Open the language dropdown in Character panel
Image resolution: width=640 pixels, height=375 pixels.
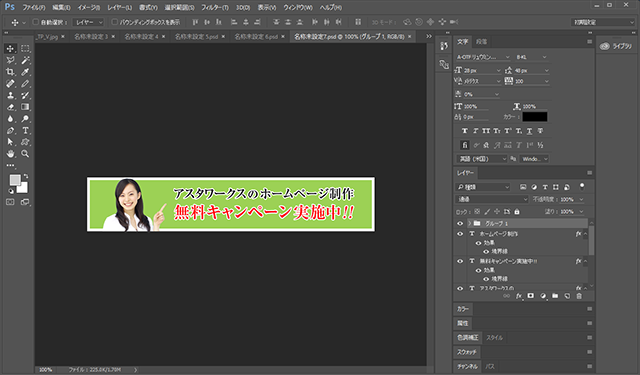[482, 159]
